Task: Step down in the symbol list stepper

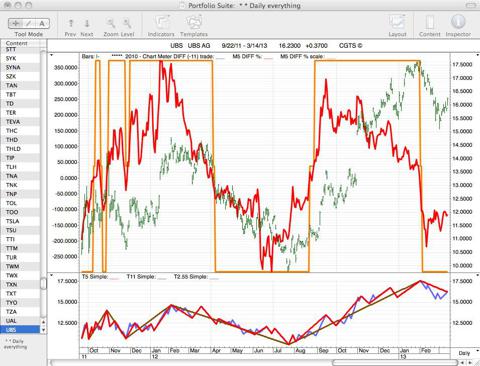Action: 43,330
